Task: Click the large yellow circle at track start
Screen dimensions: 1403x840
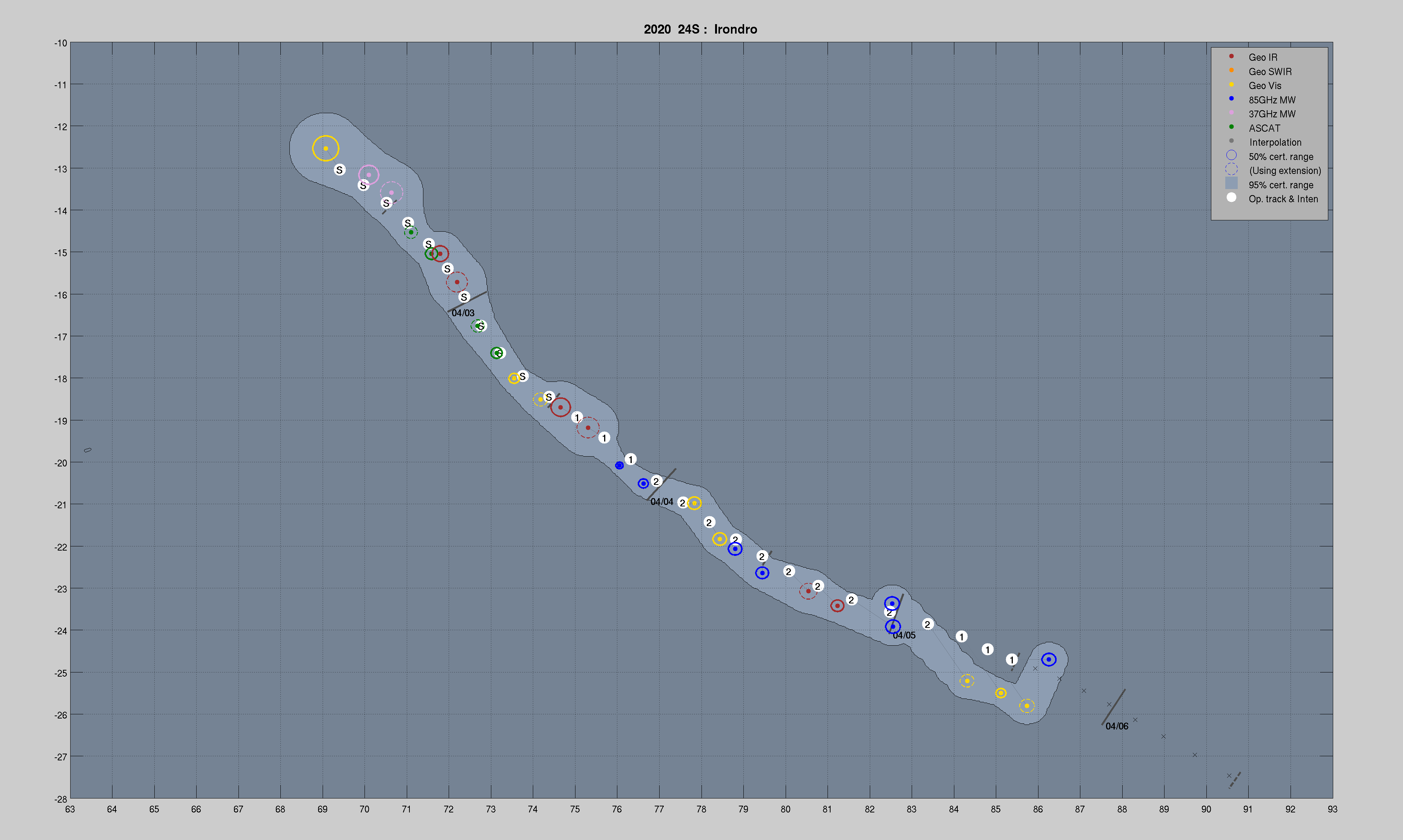Action: tap(325, 148)
